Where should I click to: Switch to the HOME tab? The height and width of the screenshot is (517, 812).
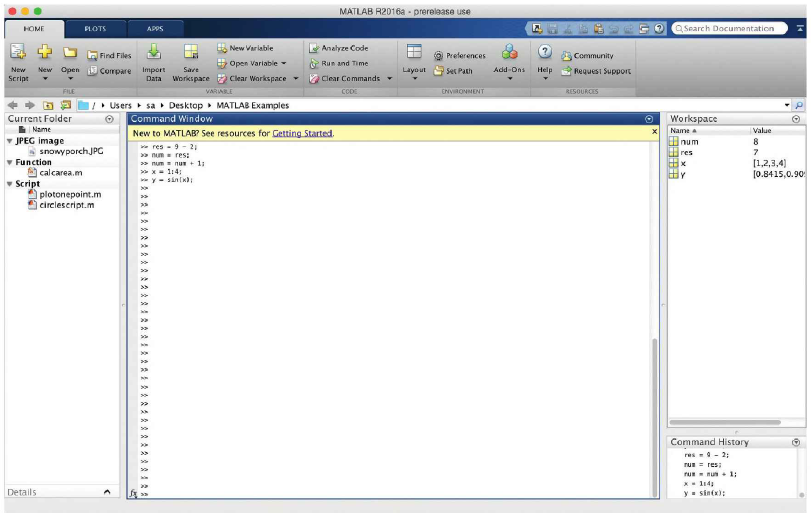click(34, 29)
